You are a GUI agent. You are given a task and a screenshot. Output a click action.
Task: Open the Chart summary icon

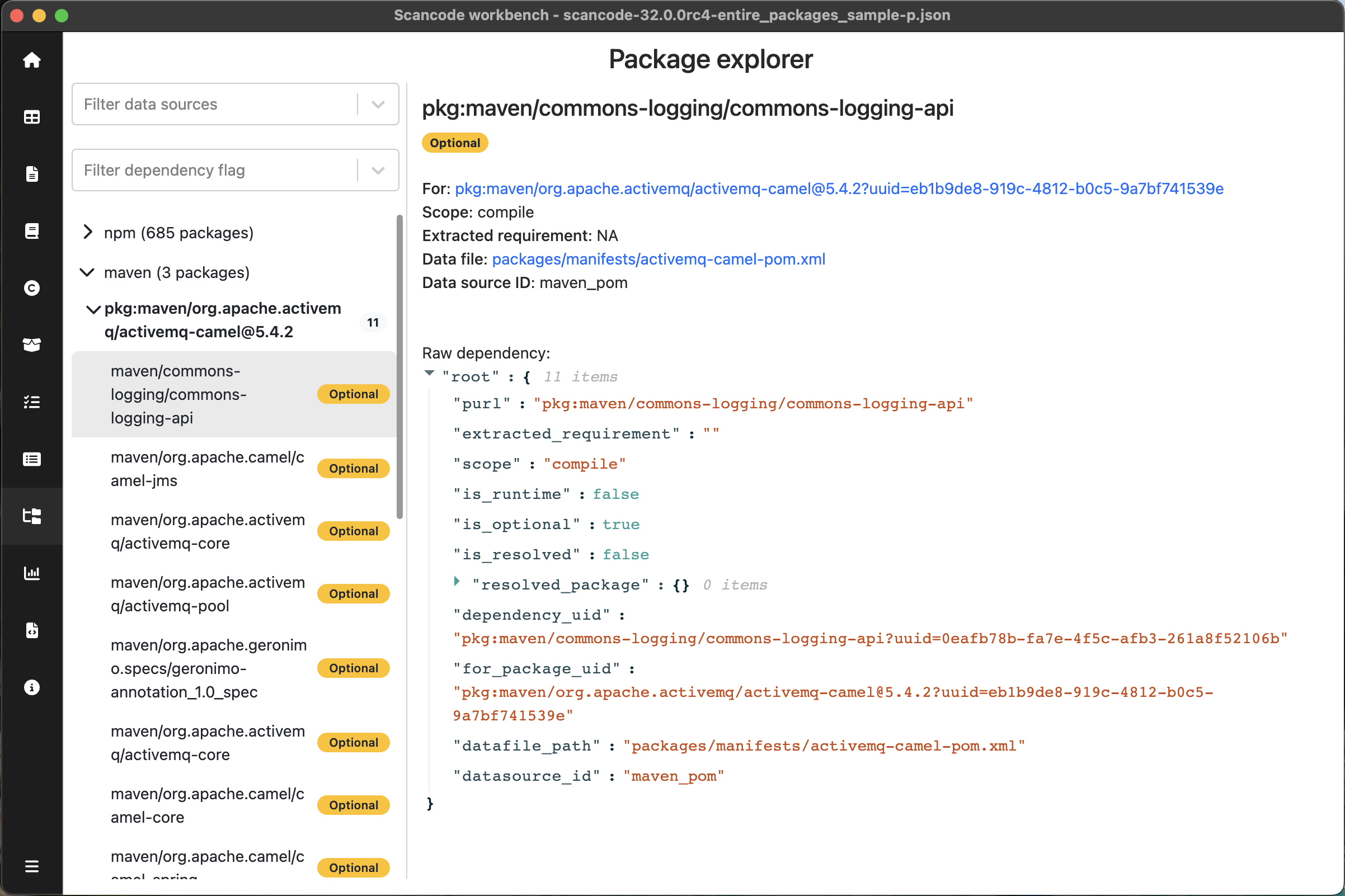[x=32, y=573]
